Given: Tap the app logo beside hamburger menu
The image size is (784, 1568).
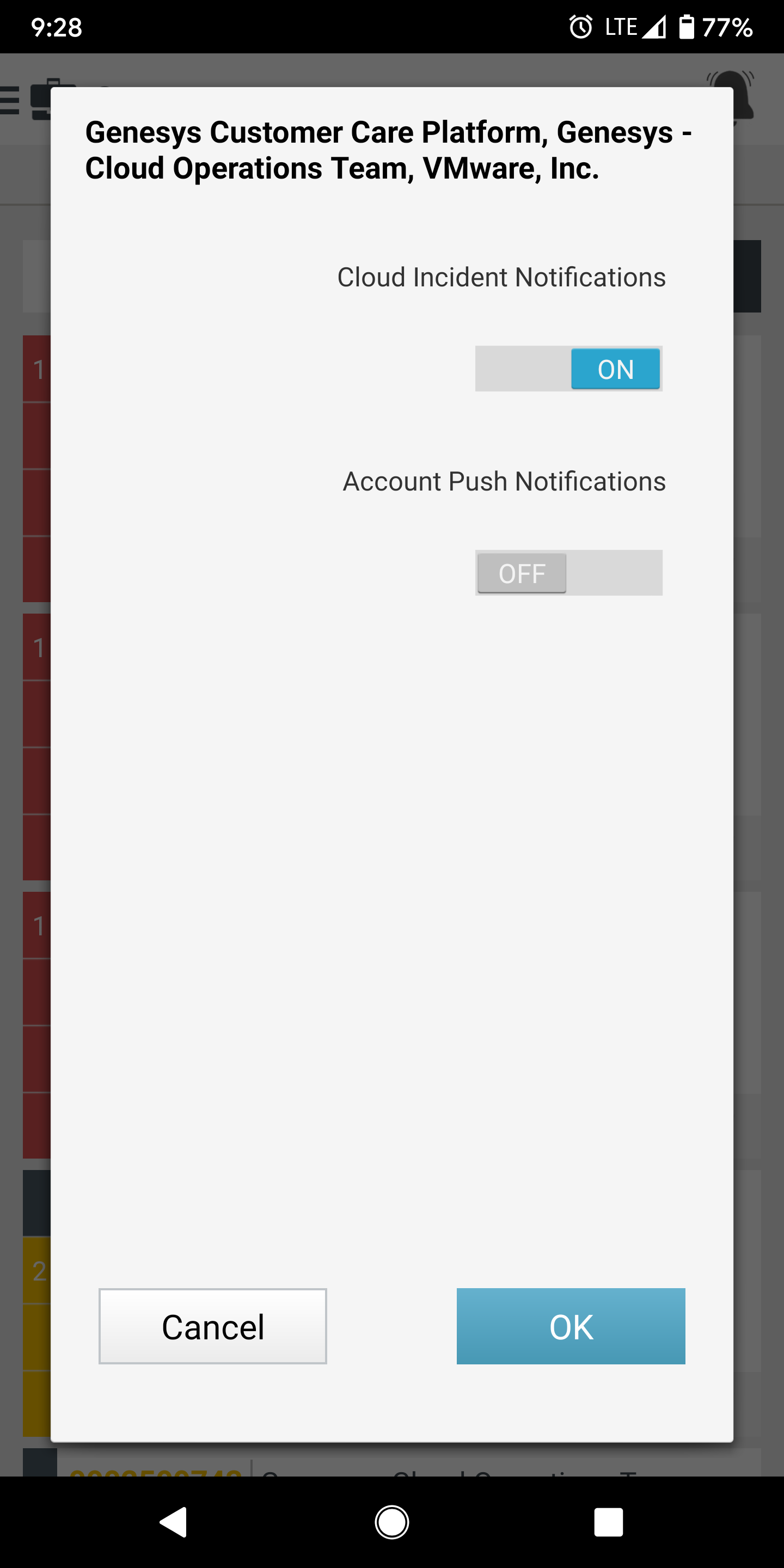Looking at the screenshot, I should pyautogui.click(x=41, y=99).
